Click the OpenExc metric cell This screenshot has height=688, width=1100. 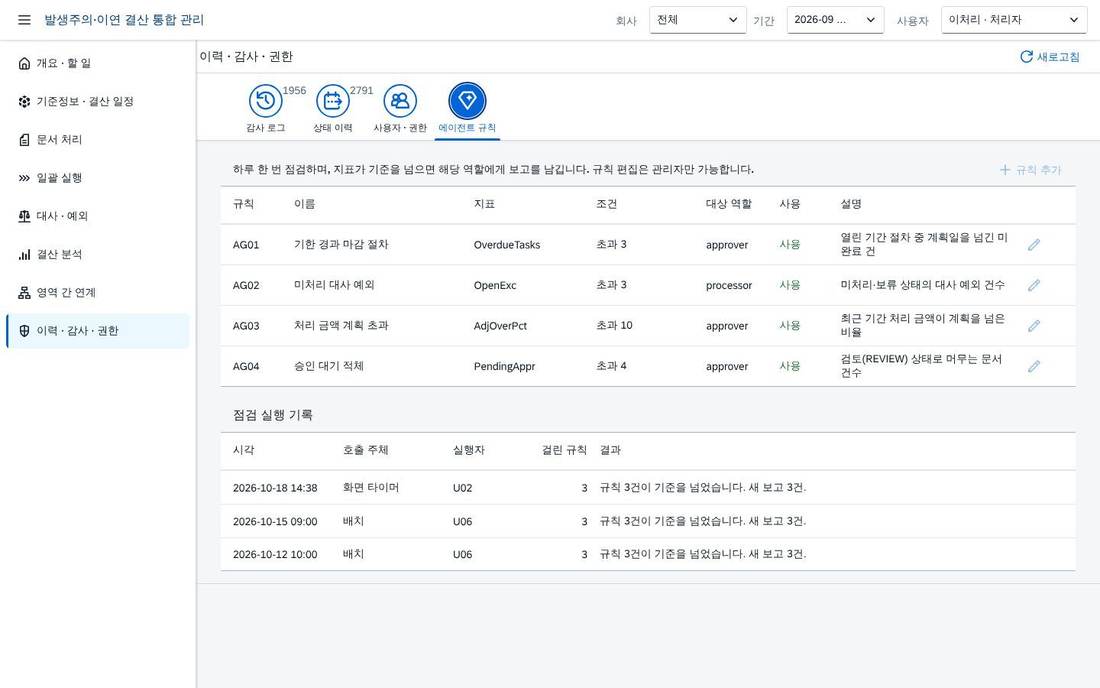pyautogui.click(x=495, y=285)
